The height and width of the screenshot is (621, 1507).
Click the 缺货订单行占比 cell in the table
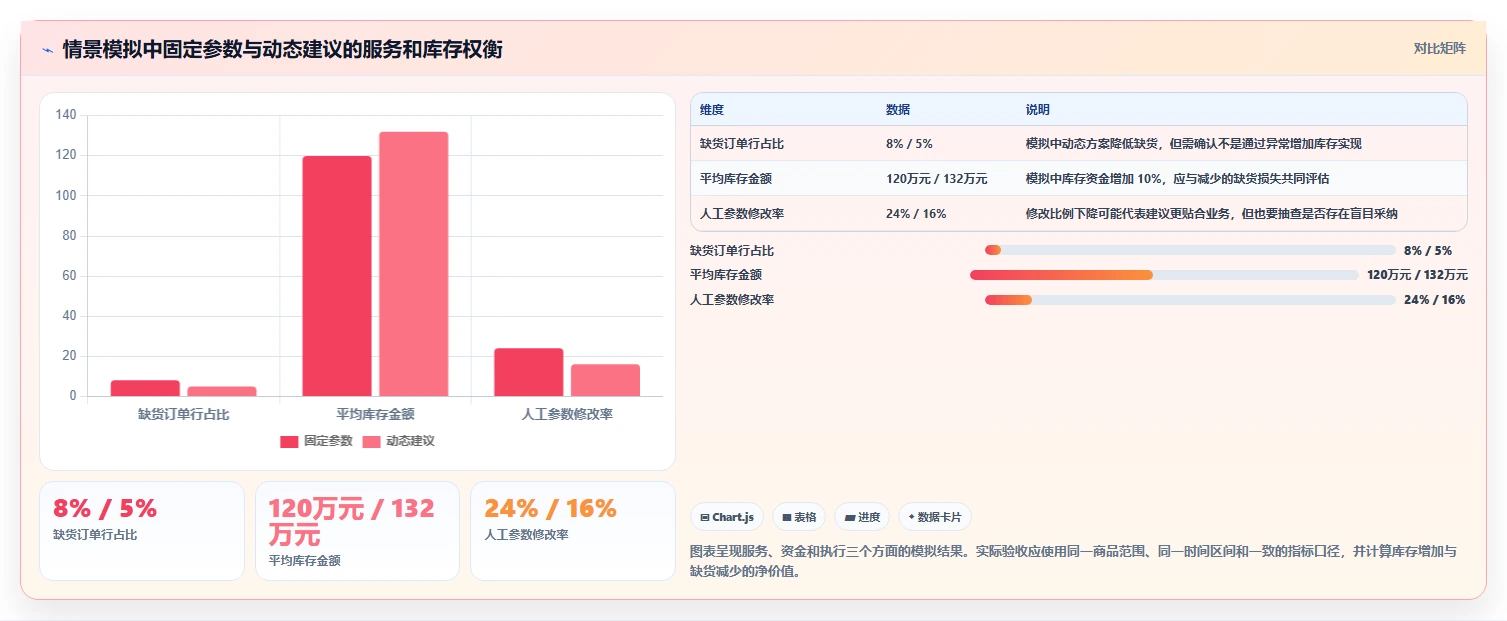tap(783, 144)
